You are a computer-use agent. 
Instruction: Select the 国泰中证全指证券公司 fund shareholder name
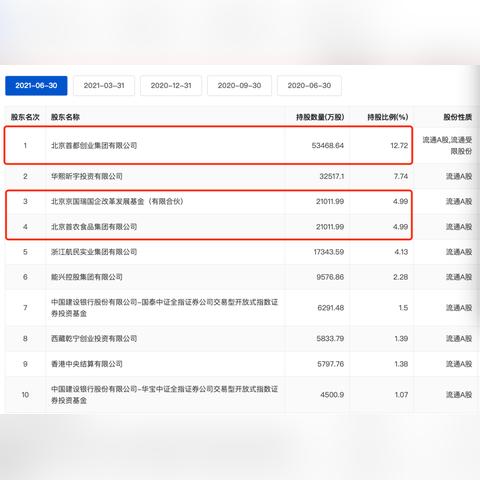coord(164,308)
